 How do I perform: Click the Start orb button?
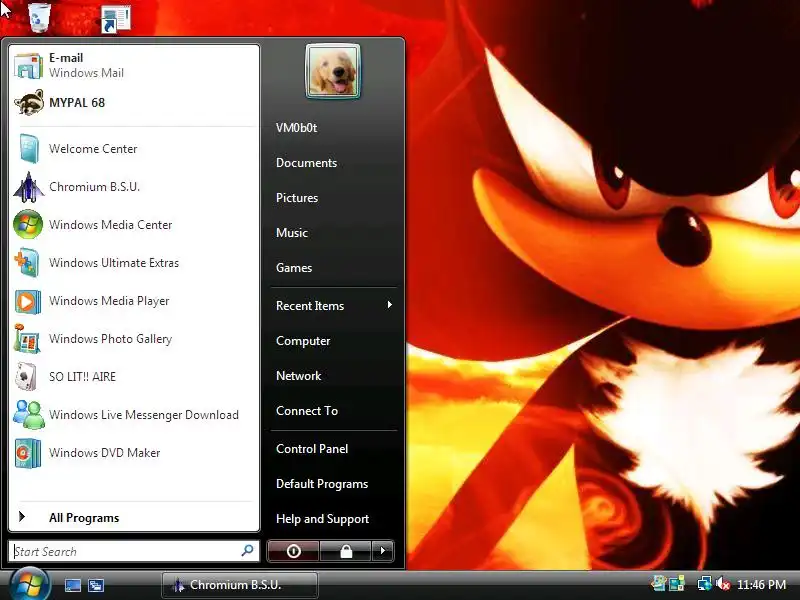click(x=29, y=585)
